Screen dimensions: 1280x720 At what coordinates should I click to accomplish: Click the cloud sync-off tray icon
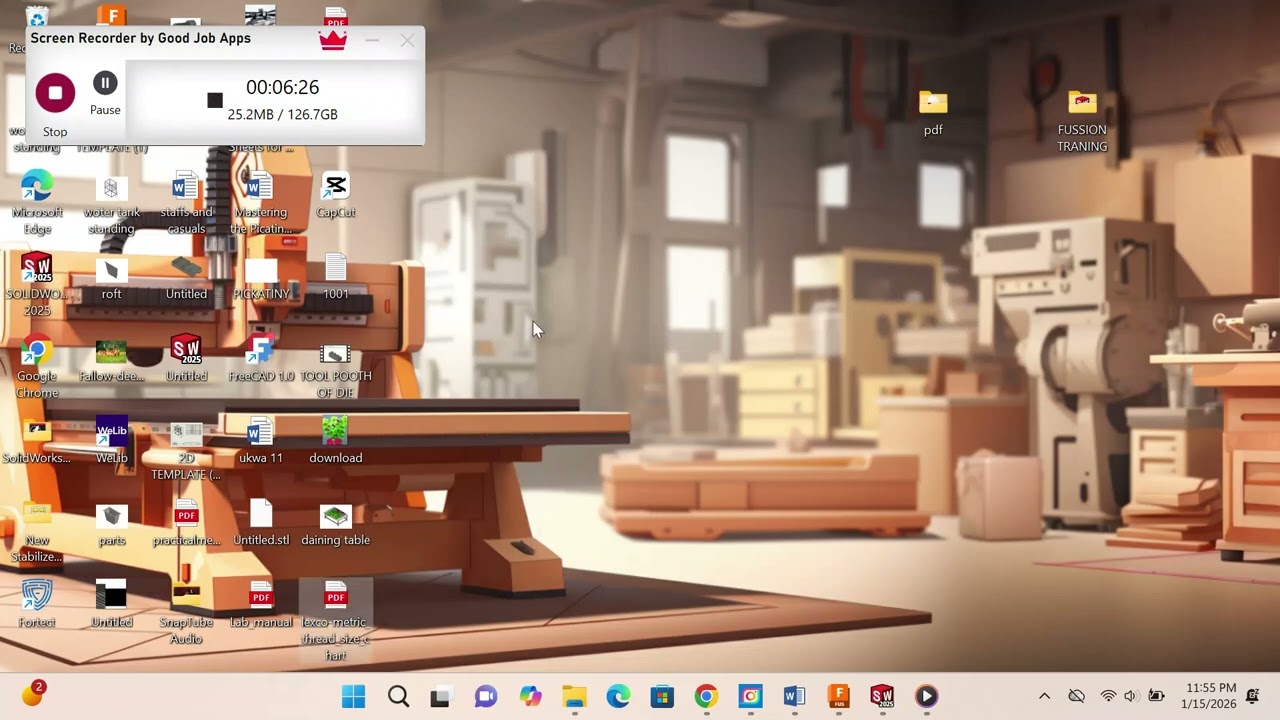click(x=1076, y=696)
